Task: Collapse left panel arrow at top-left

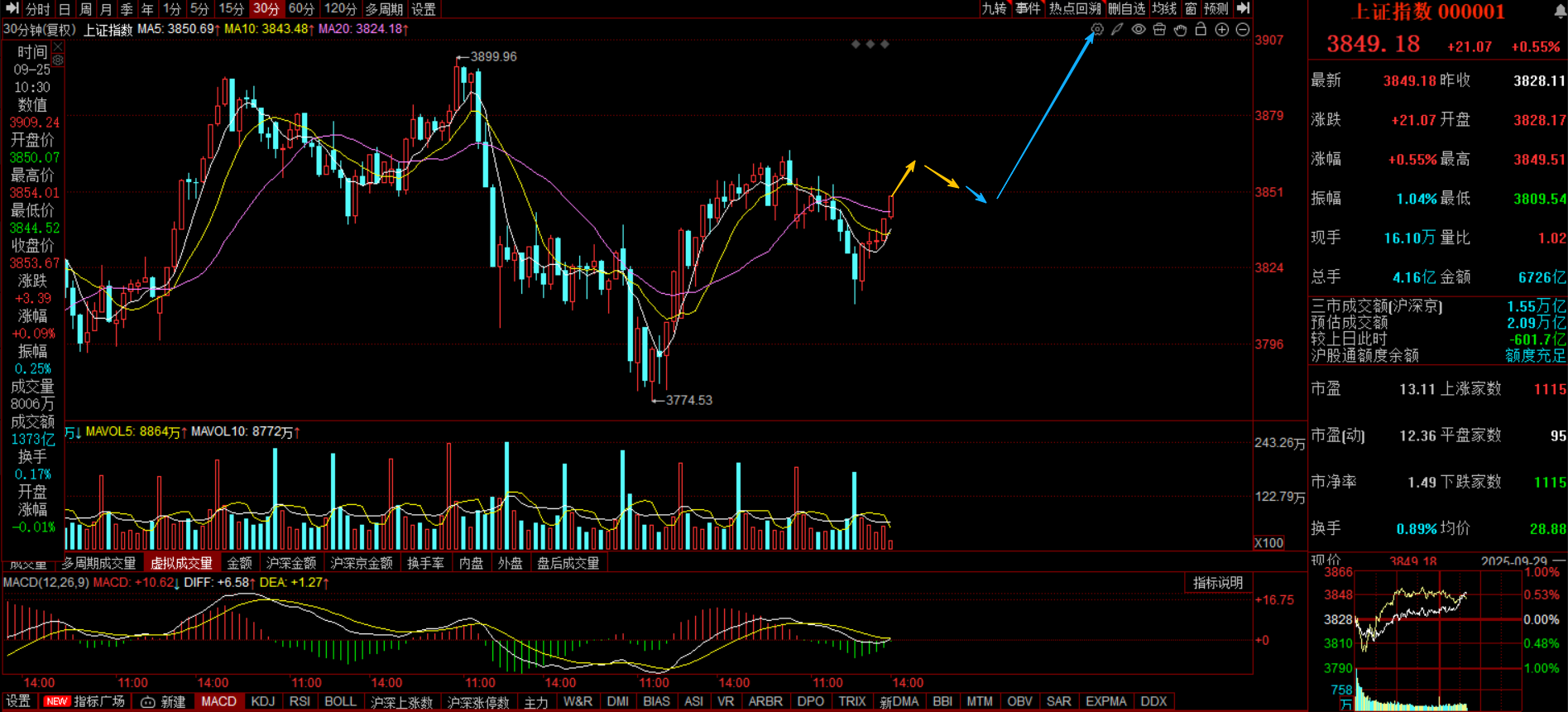Action: point(12,8)
